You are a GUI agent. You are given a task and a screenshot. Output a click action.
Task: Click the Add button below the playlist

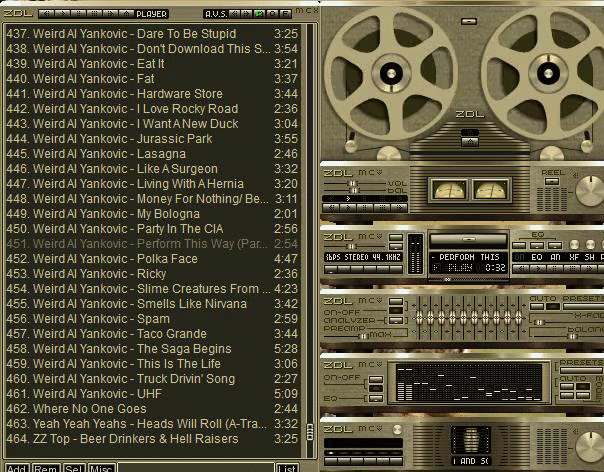(16, 468)
